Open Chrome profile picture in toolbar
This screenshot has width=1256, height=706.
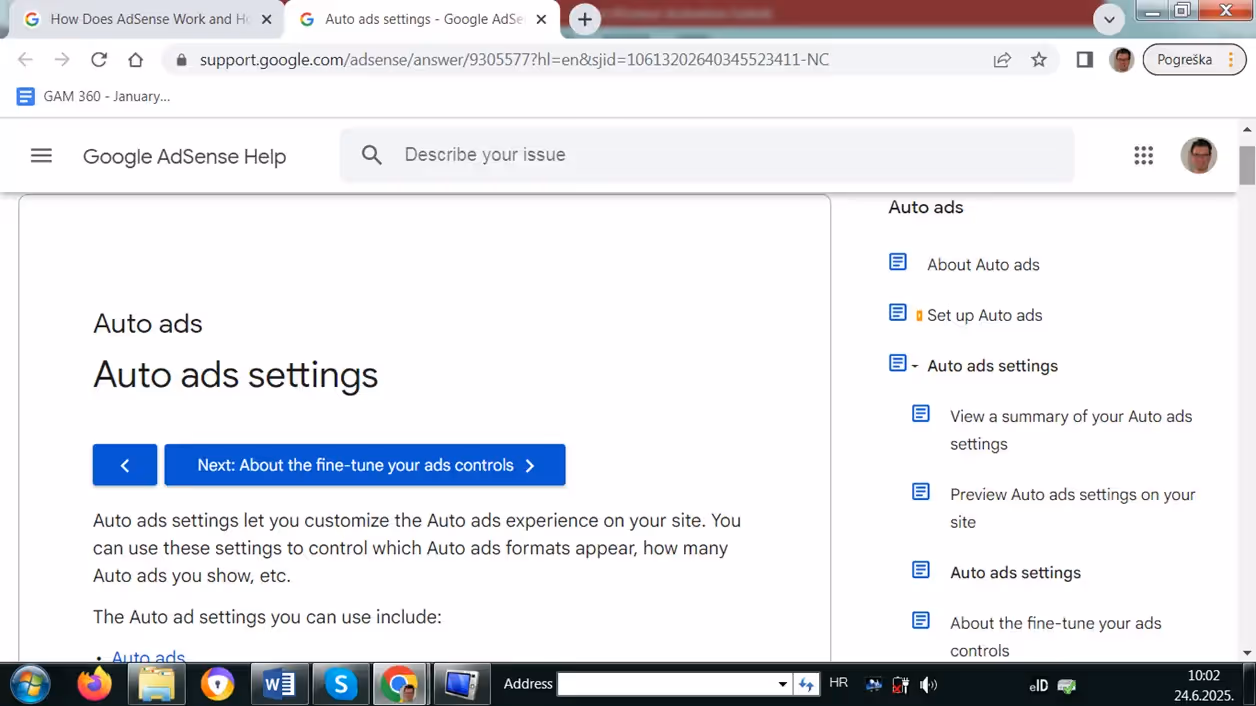click(1121, 60)
